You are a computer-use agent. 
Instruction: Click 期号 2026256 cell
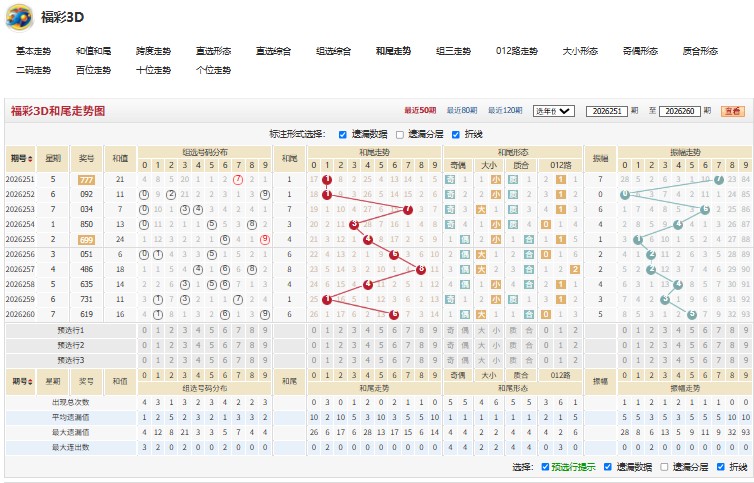coord(20,254)
